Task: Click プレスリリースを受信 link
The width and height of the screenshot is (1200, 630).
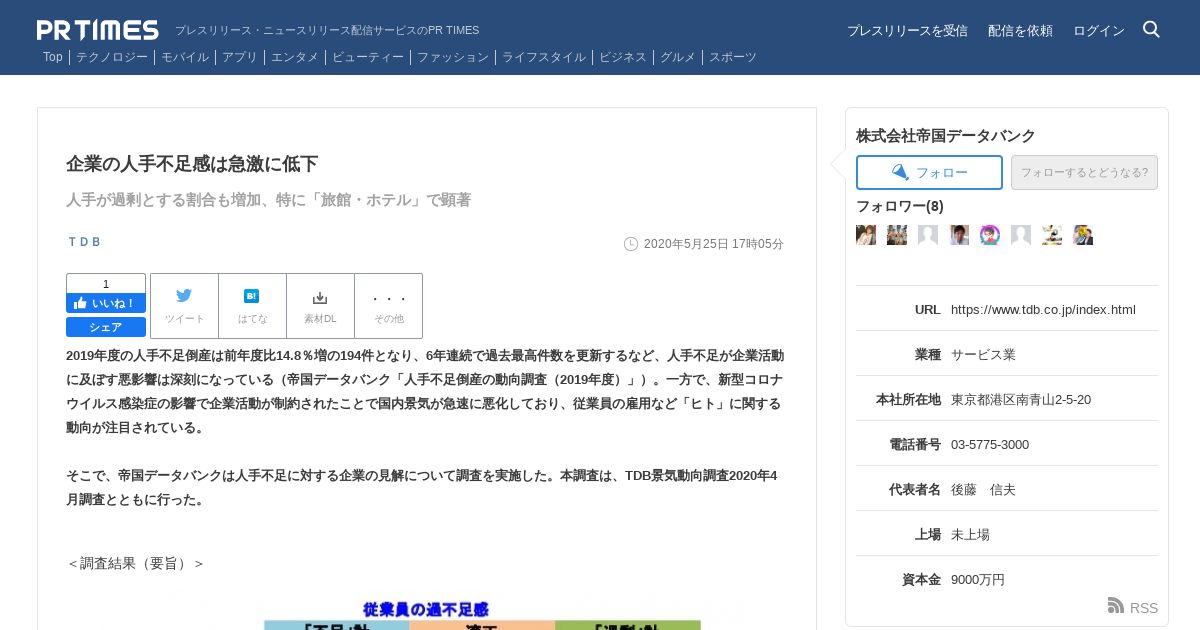Action: (x=907, y=31)
